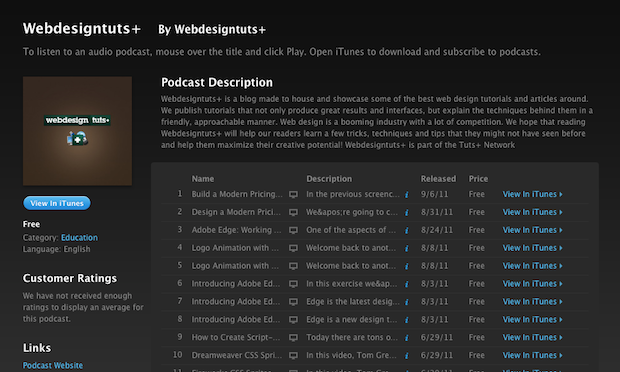Open info icon for 'Edge is the latest desig' description
Viewport: 620px width, 372px height.
pyautogui.click(x=406, y=302)
